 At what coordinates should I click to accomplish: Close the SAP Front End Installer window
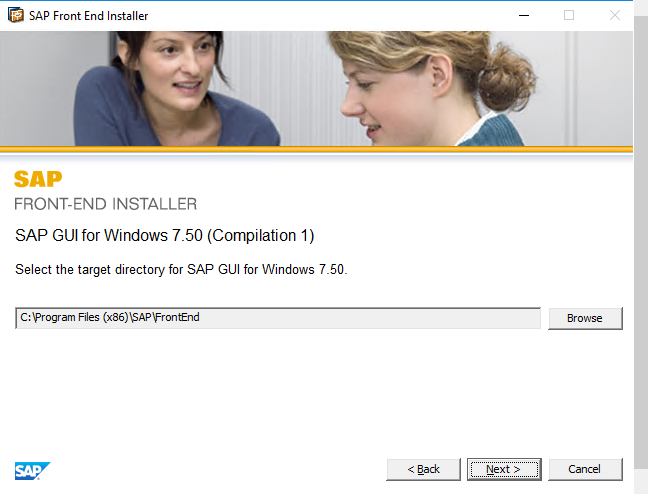tap(615, 15)
